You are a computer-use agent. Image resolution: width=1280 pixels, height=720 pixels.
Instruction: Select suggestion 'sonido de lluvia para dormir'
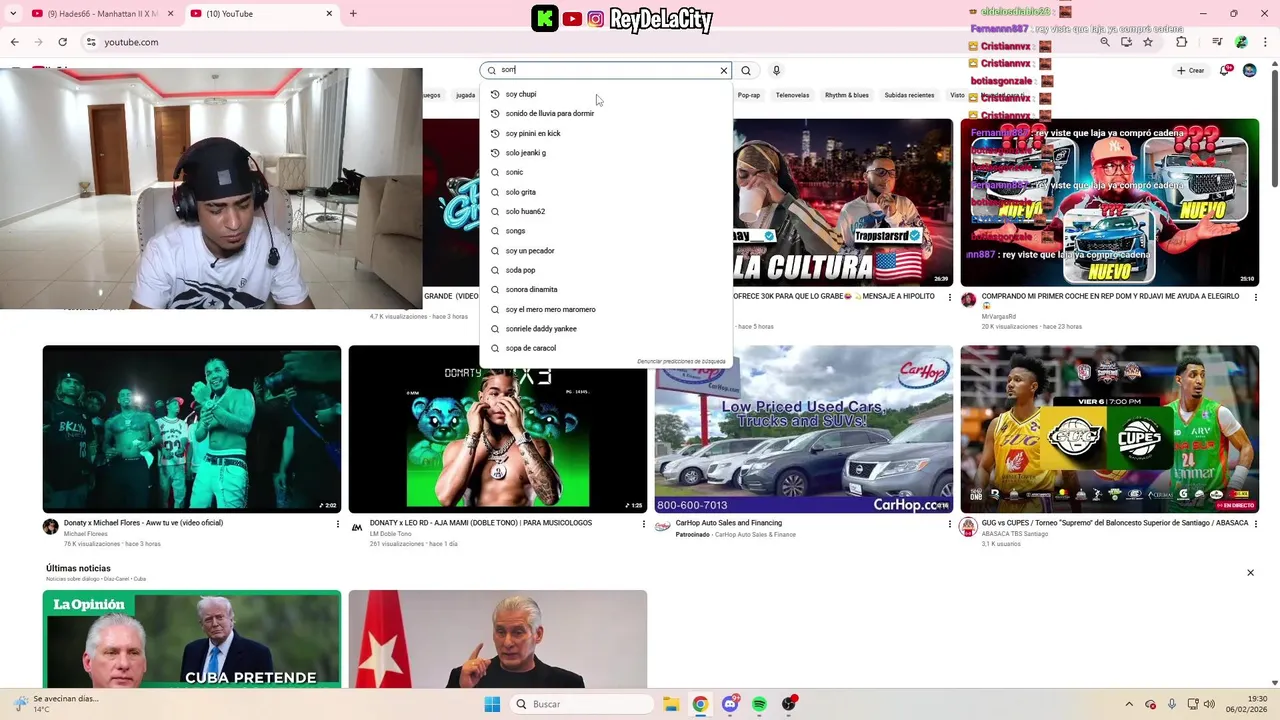coord(606,113)
